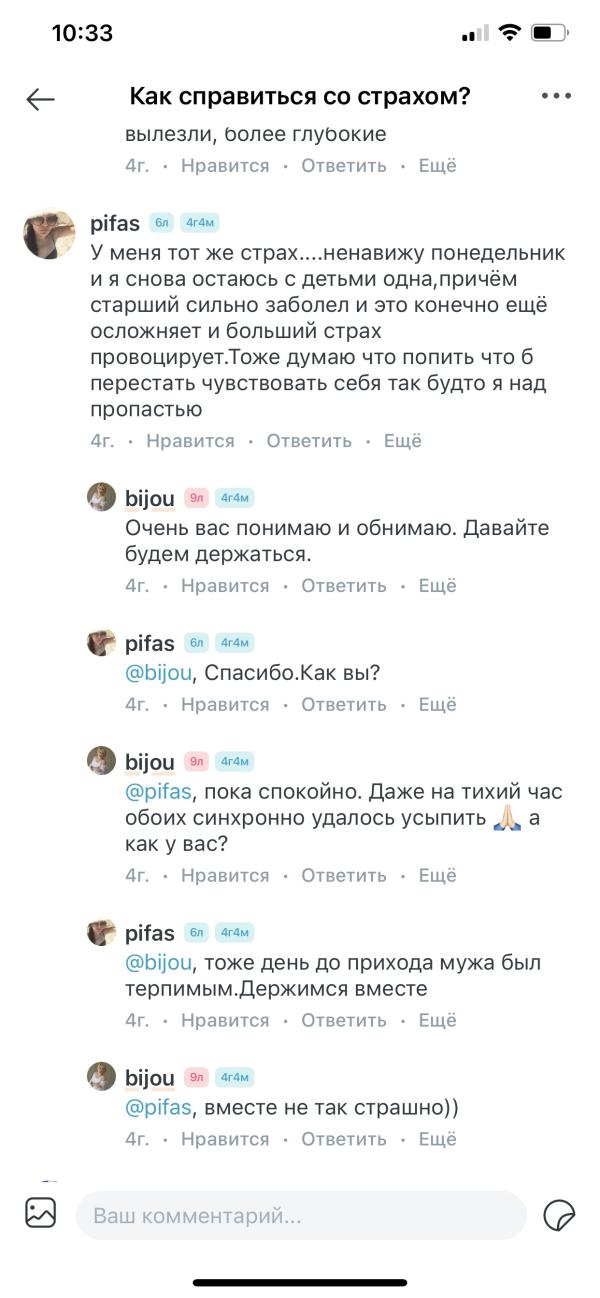
Task: Expand 'Ещё' under 'Спасибо.Как вы?' reply
Action: tap(437, 705)
